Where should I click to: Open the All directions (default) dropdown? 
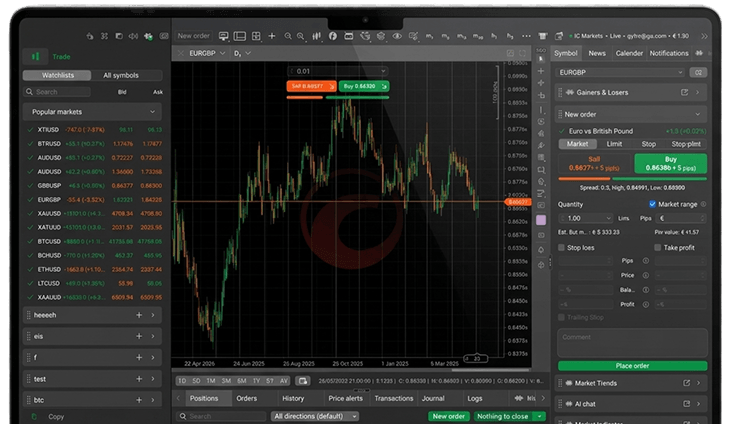click(x=315, y=416)
